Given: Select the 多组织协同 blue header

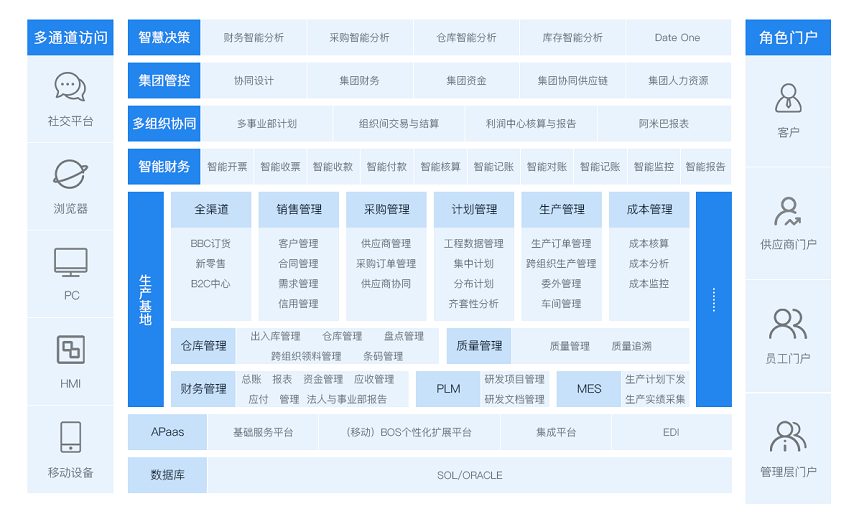Looking at the screenshot, I should point(164,123).
